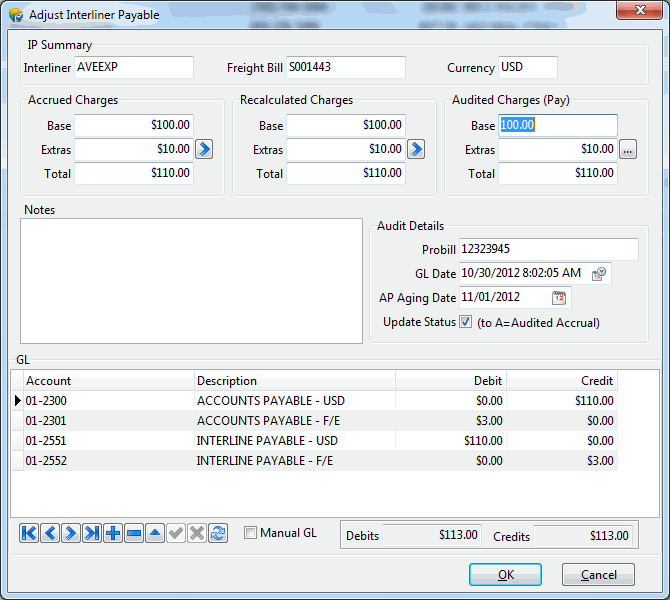Viewport: 670px width, 600px height.
Task: Copy accrued charges using blue arrow
Action: [x=204, y=149]
